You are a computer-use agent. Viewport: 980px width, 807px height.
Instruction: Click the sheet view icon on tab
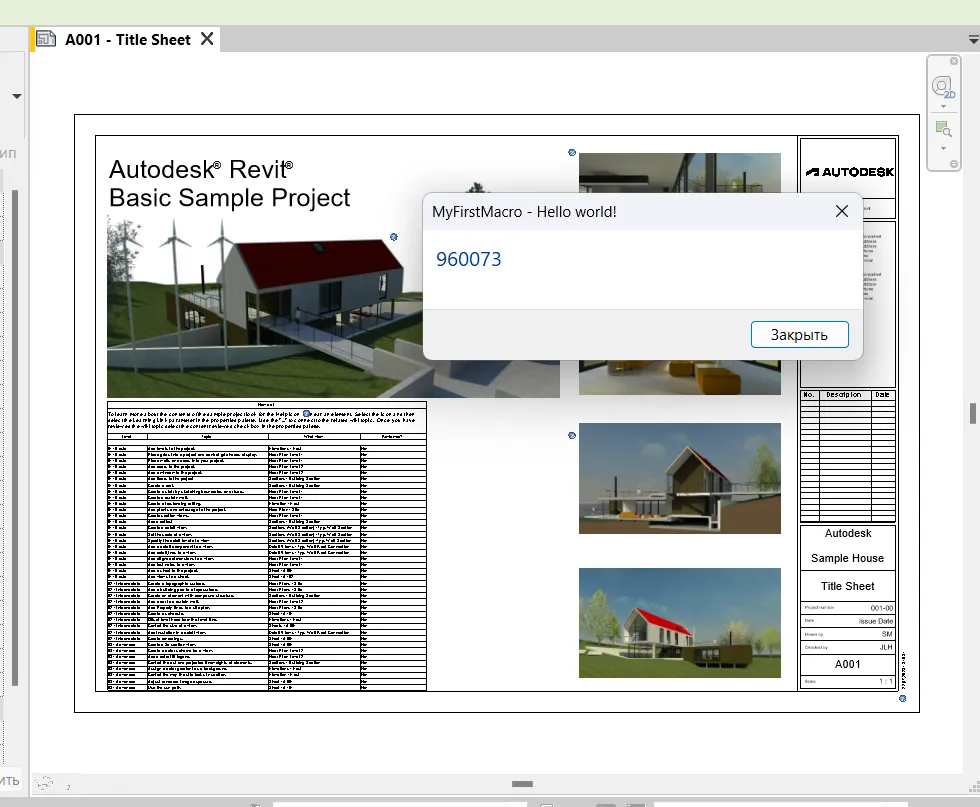click(x=46, y=39)
